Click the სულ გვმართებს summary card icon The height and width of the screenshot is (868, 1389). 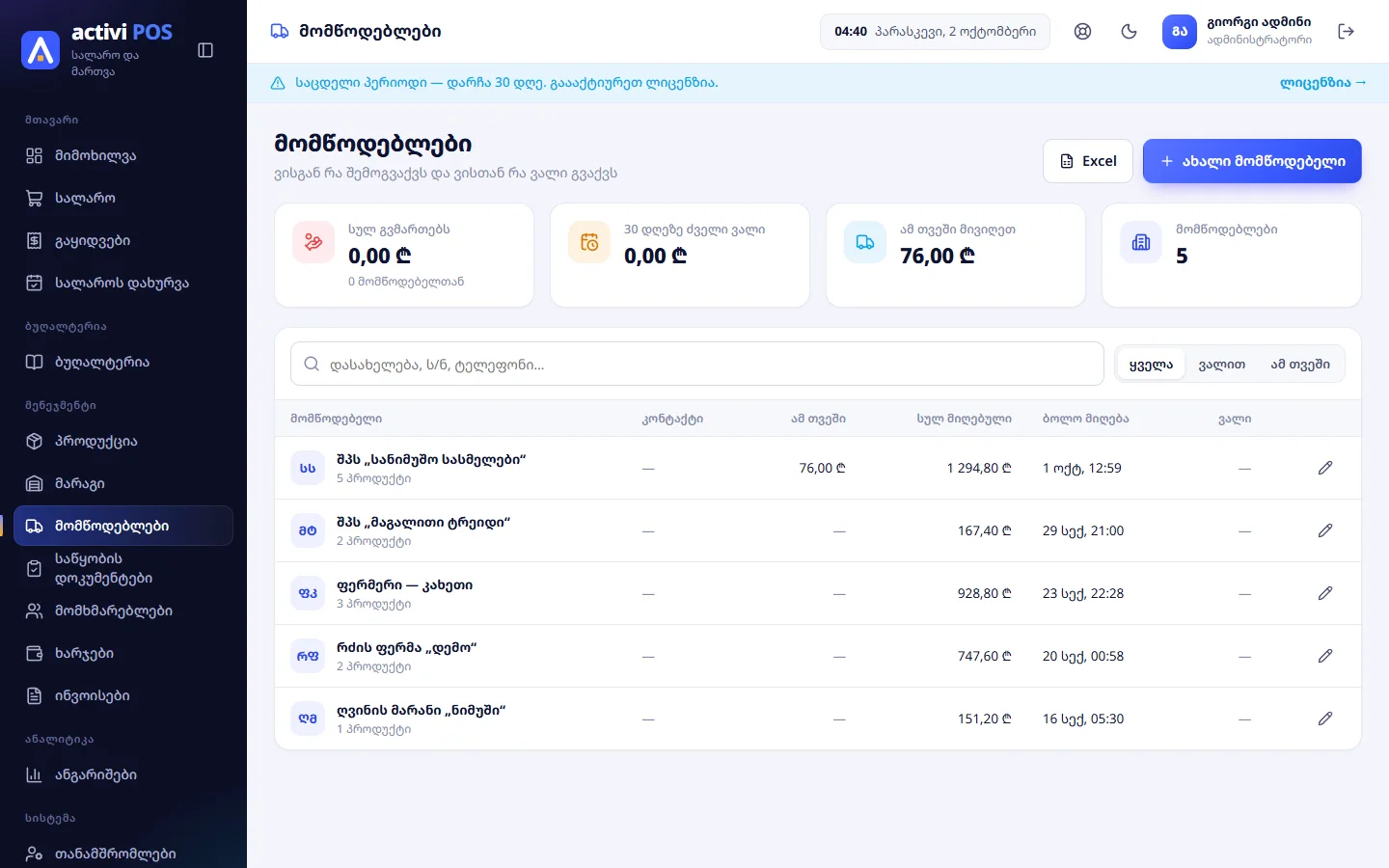[x=313, y=242]
